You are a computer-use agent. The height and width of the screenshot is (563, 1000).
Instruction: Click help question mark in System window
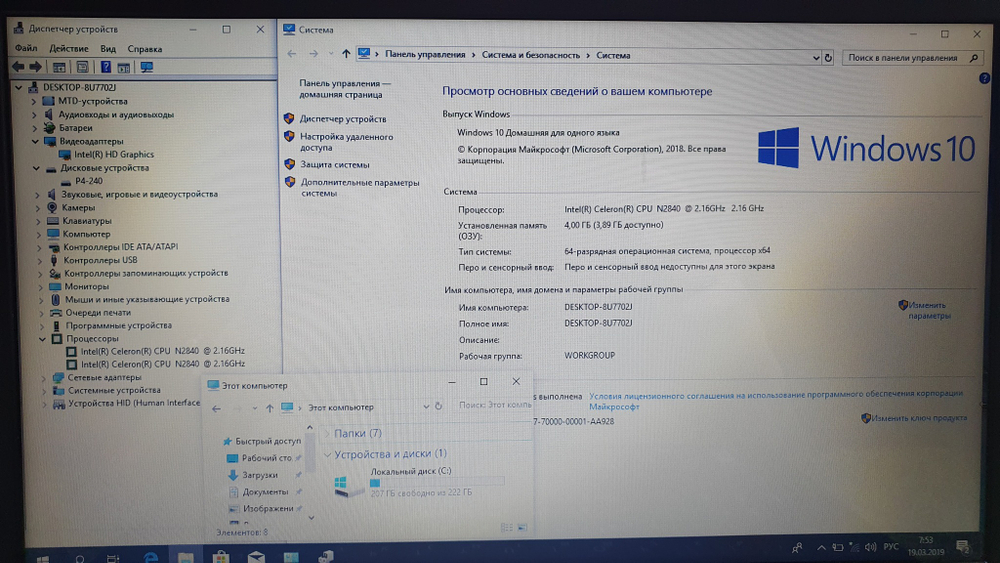[984, 78]
